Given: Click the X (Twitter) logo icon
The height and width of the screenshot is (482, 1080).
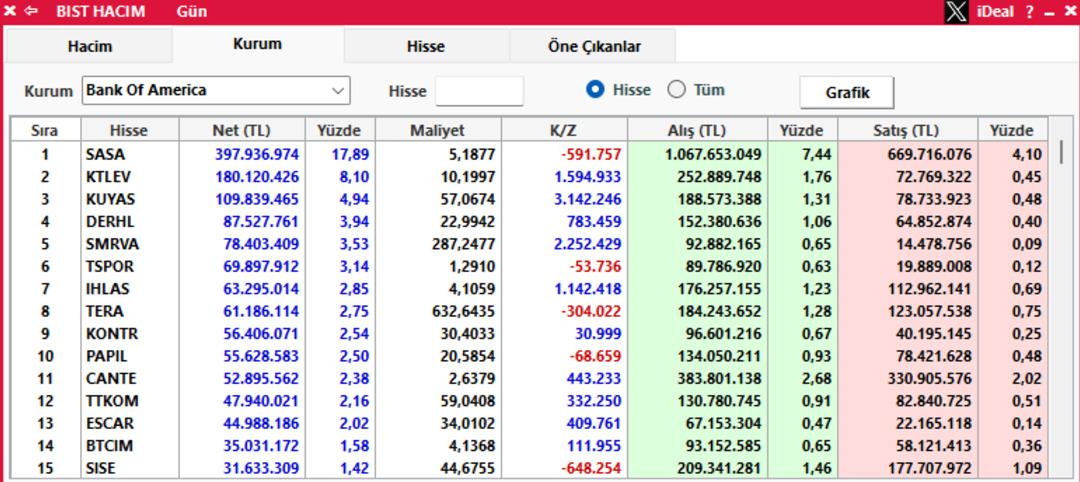Looking at the screenshot, I should tap(956, 12).
